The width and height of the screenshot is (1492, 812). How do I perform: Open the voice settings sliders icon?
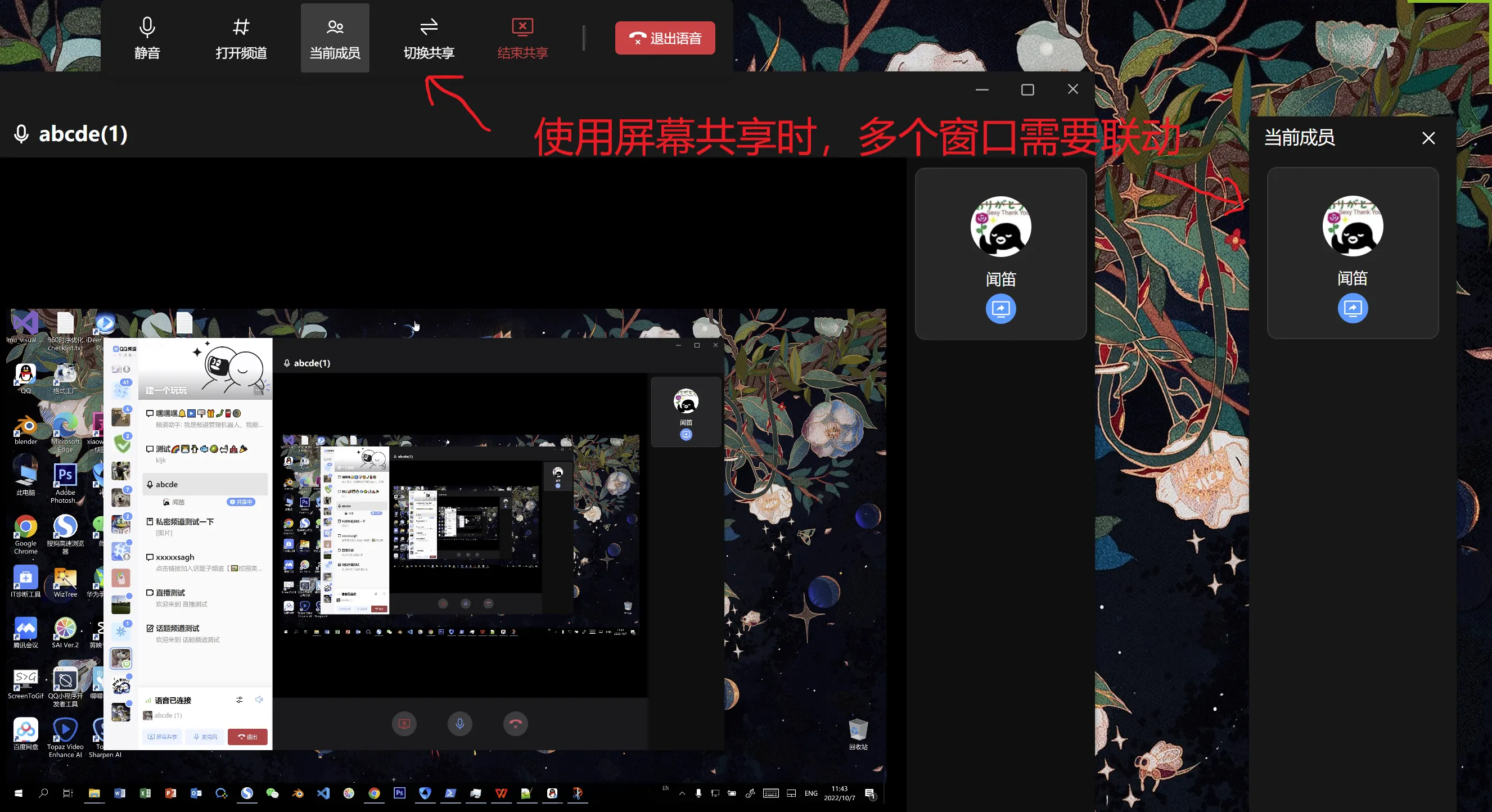coord(239,700)
